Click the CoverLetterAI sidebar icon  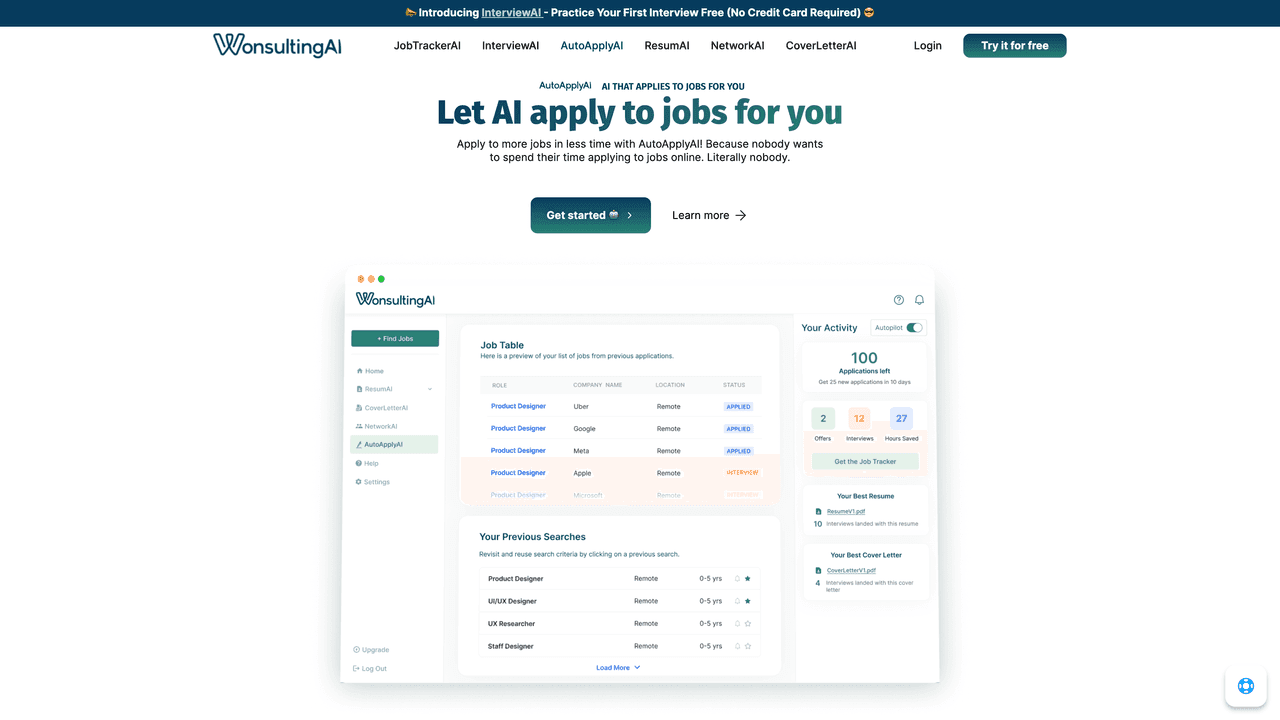coord(359,408)
